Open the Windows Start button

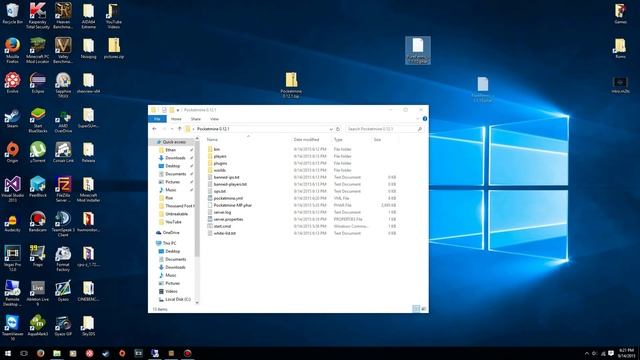[x=7, y=353]
